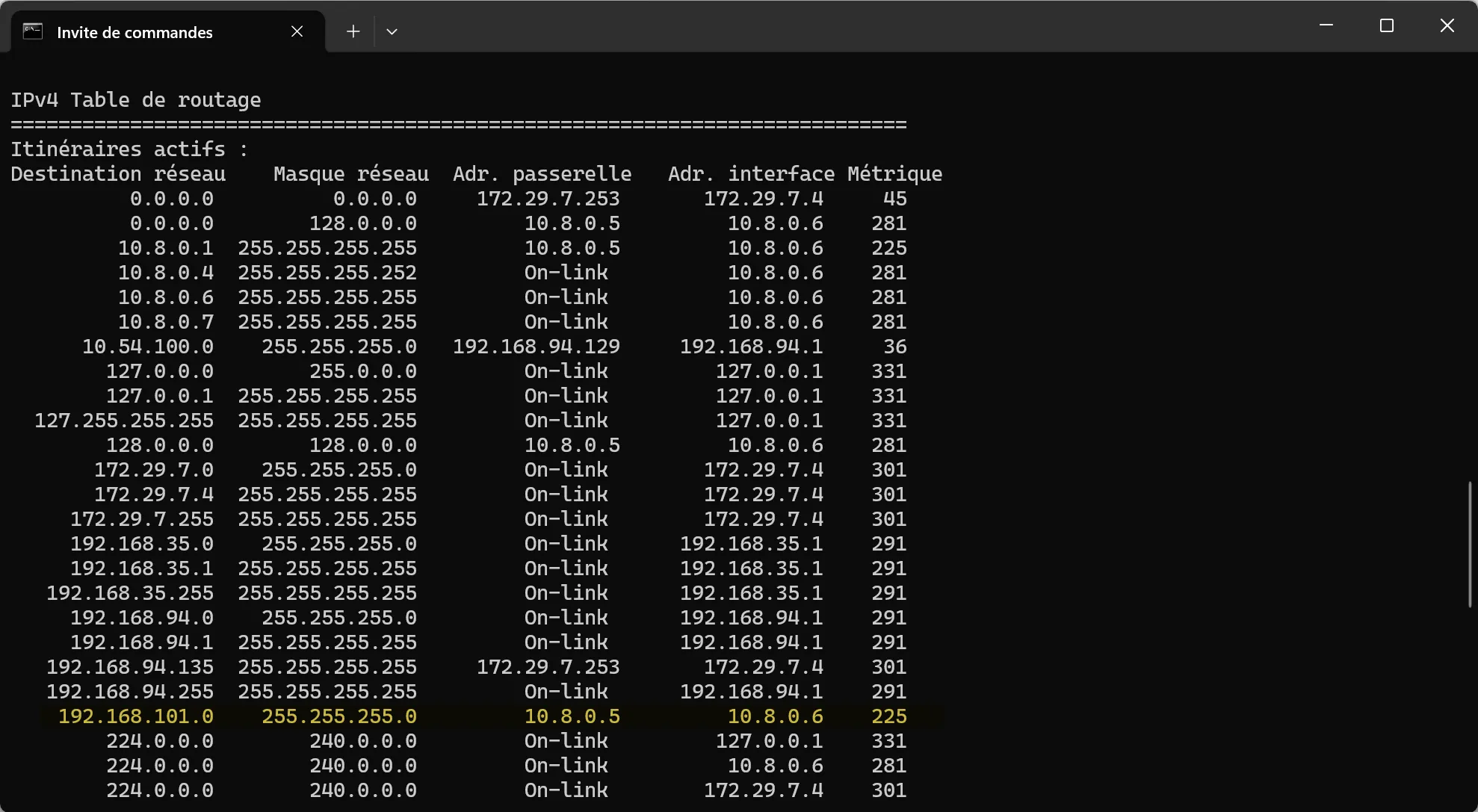Close the terminal window
Viewport: 1478px width, 812px height.
click(1447, 25)
